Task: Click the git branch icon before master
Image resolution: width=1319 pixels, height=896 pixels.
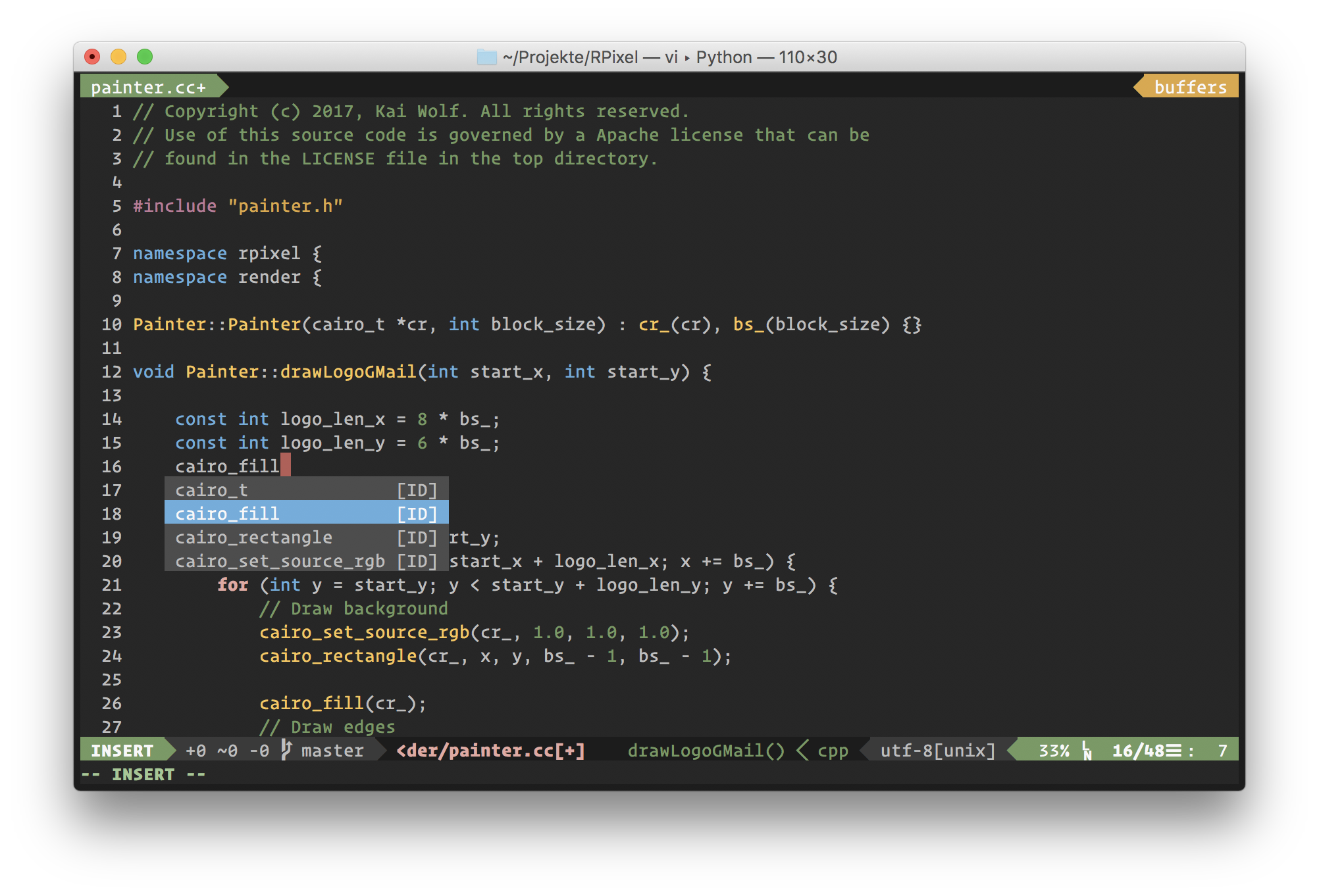Action: point(286,750)
